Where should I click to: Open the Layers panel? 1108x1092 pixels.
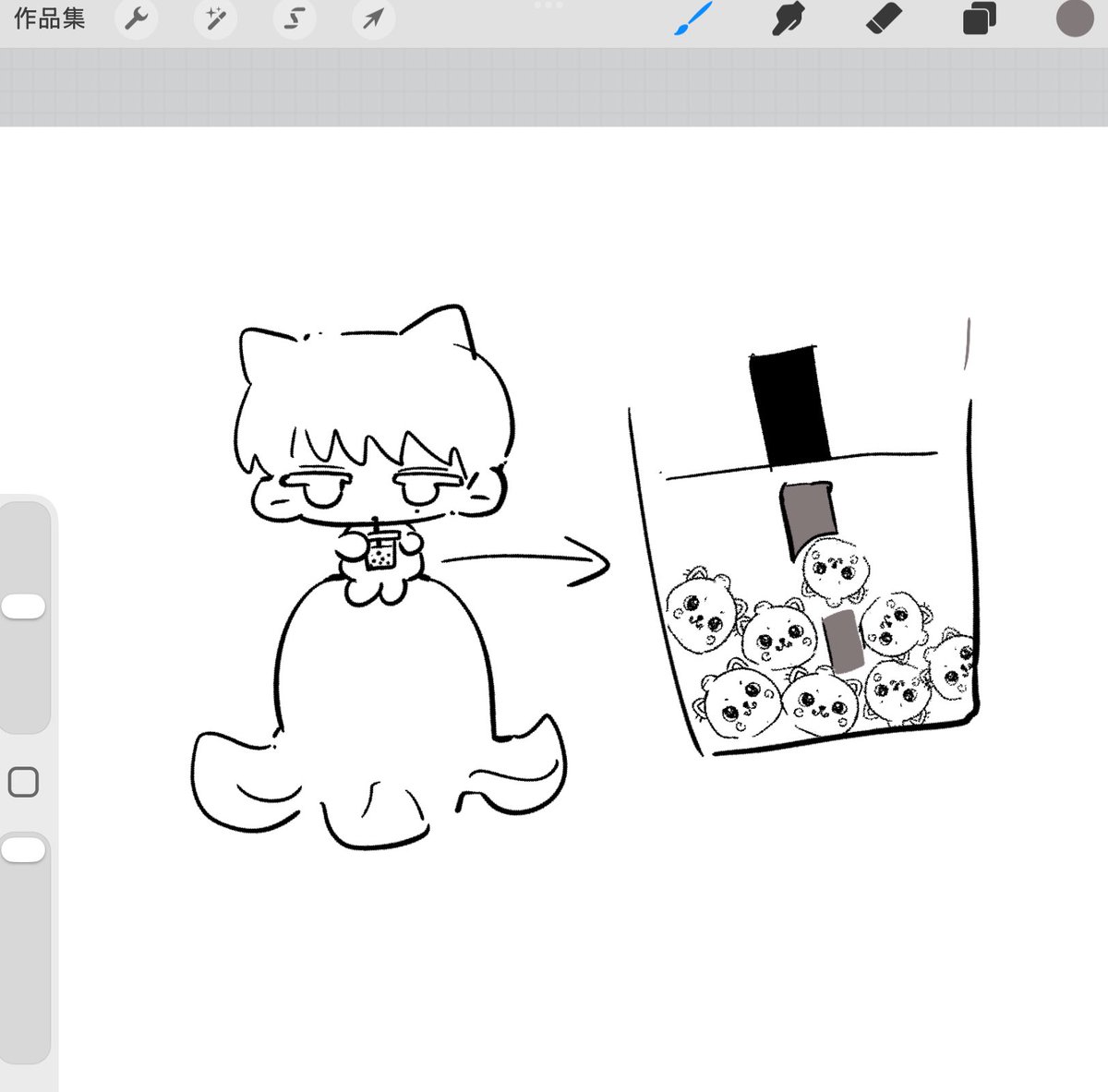[979, 18]
